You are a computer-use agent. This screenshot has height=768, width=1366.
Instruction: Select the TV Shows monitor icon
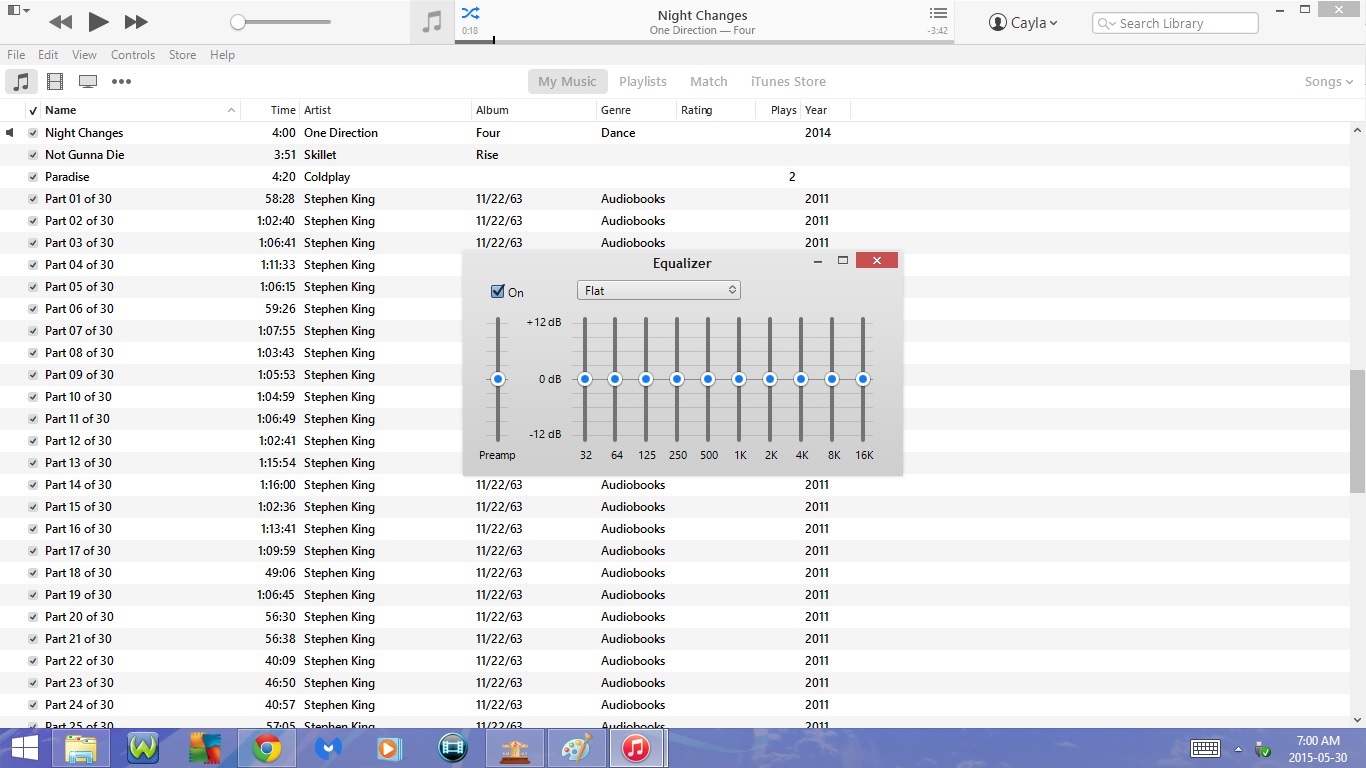point(88,82)
